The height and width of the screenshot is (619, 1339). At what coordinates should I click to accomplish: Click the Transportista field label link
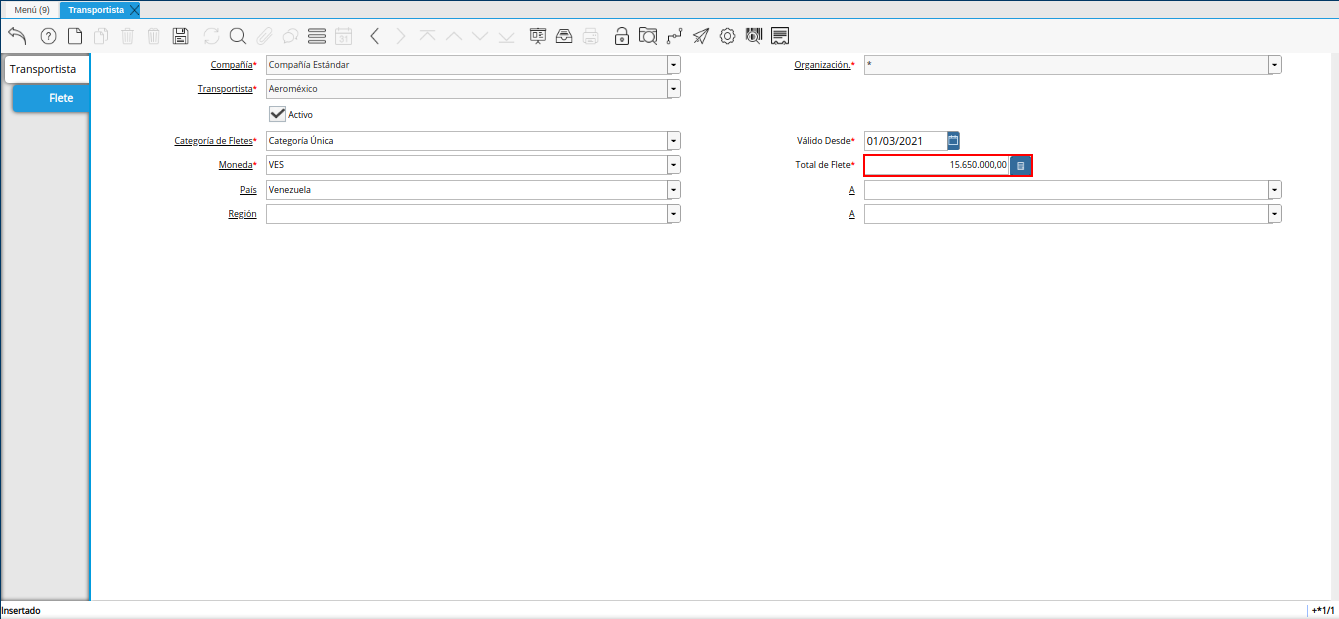point(225,89)
